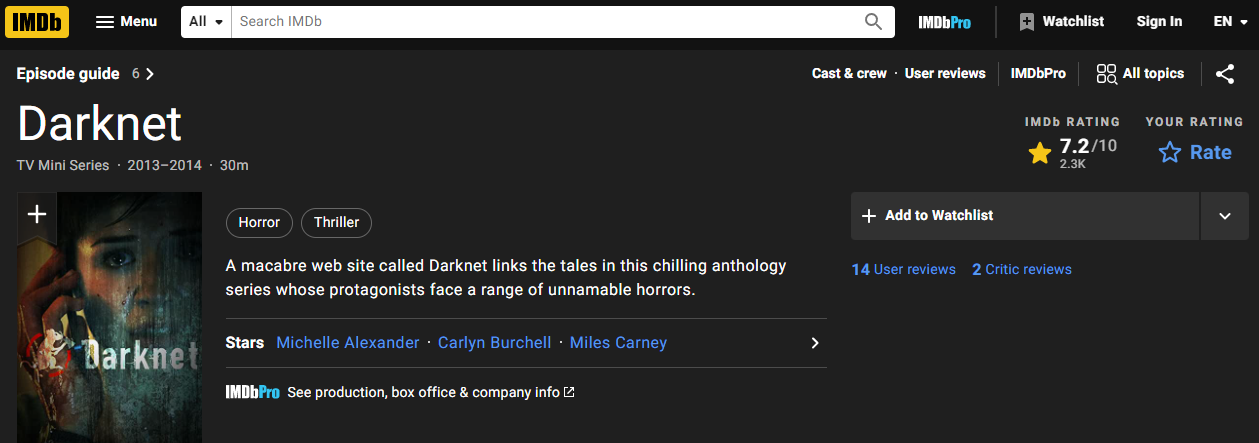Screen dimensions: 1259x443
Task: Click the IMDb logo
Action: pyautogui.click(x=37, y=21)
